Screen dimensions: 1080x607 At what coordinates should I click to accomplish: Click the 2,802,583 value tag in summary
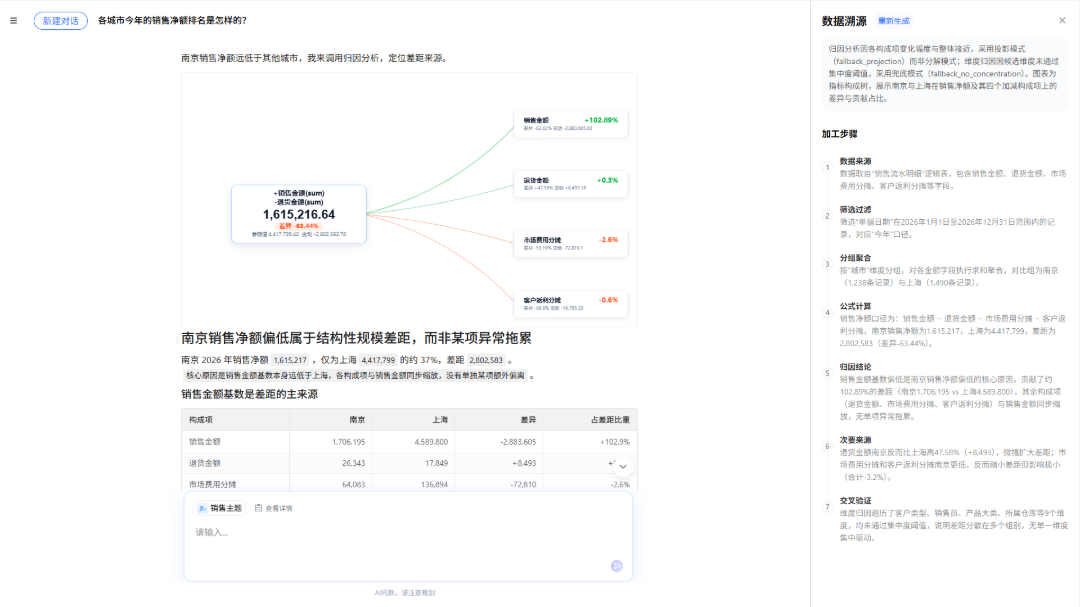tap(486, 360)
